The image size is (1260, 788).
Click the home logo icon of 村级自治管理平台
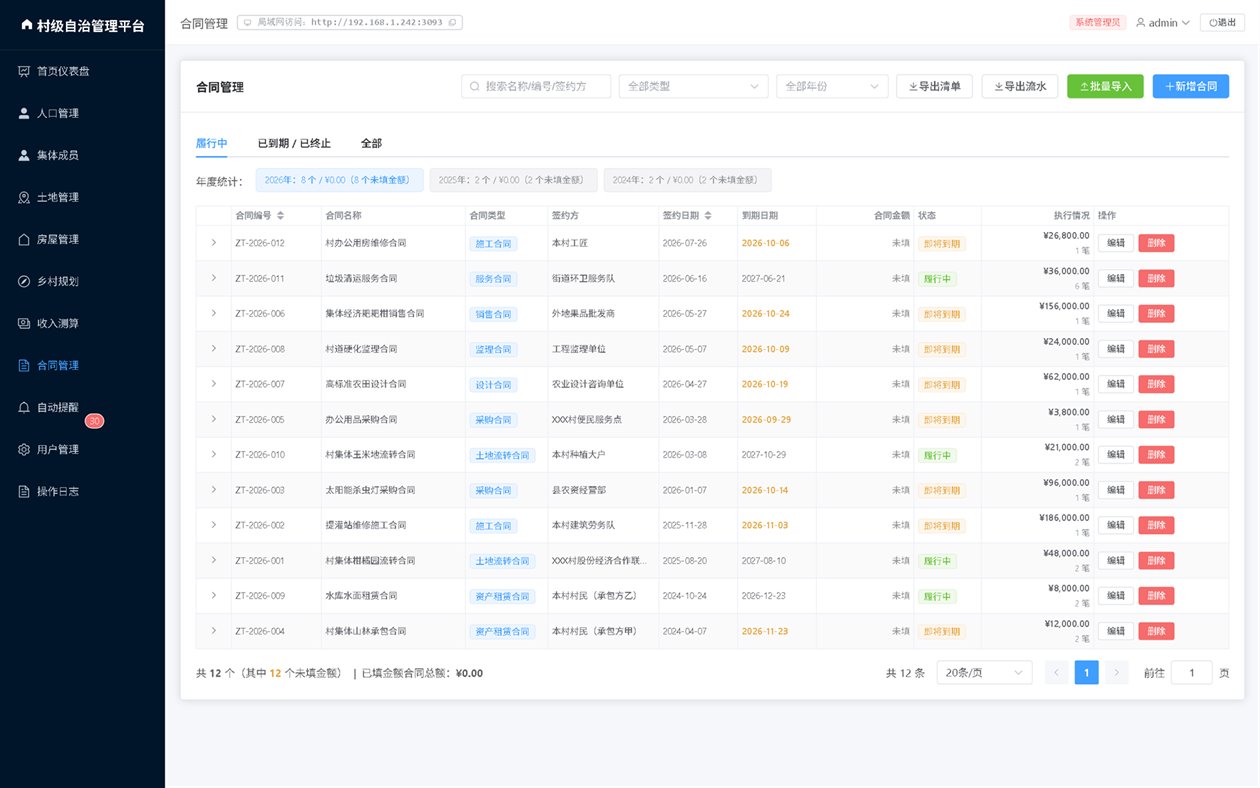[x=26, y=25]
